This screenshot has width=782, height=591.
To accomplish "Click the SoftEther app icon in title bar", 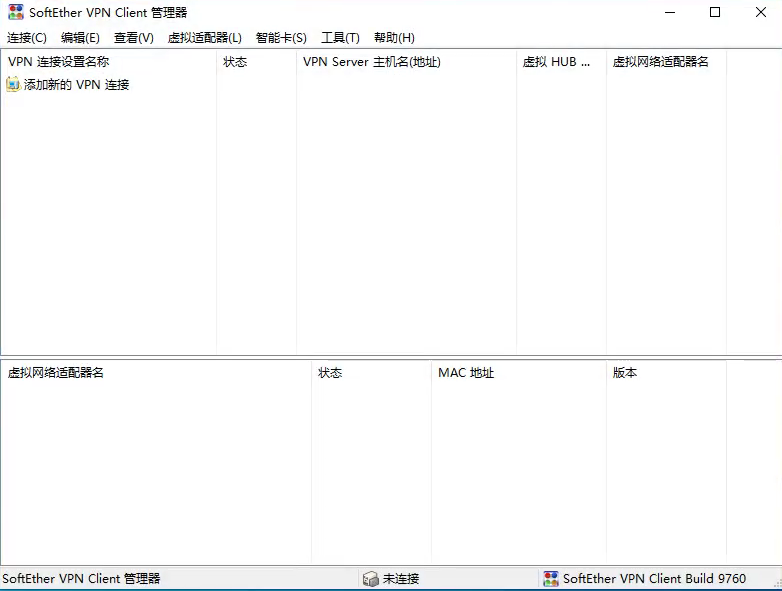I will click(16, 12).
